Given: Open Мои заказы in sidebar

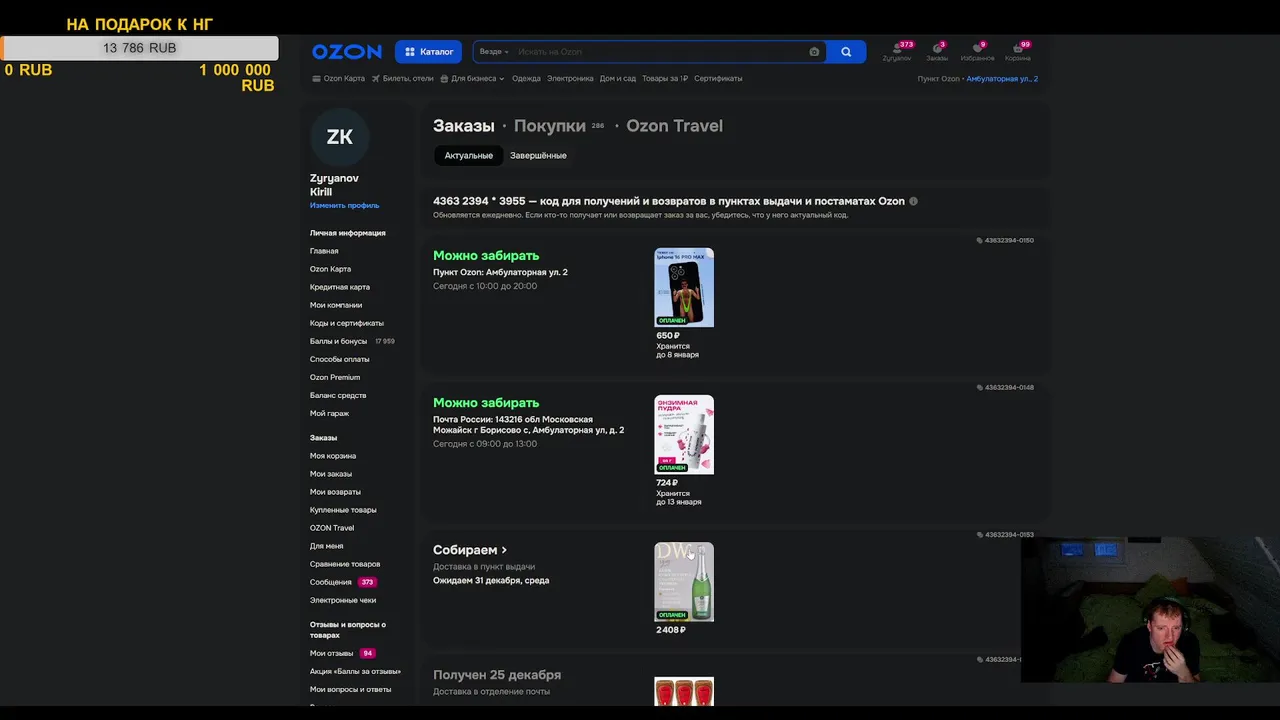Looking at the screenshot, I should pyautogui.click(x=331, y=474).
